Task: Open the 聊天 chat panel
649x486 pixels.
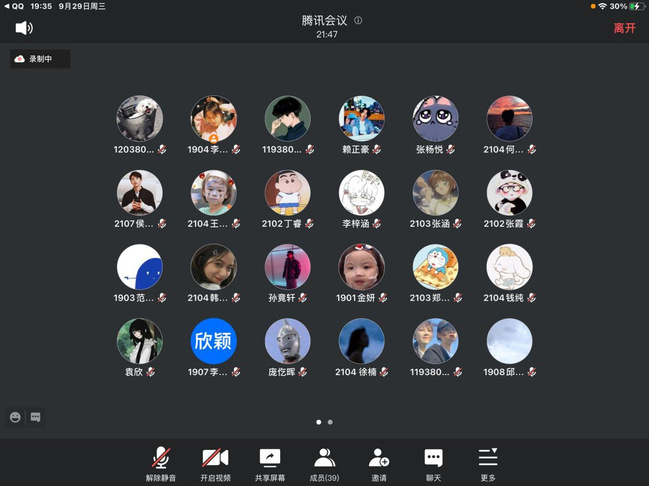Action: [x=433, y=462]
